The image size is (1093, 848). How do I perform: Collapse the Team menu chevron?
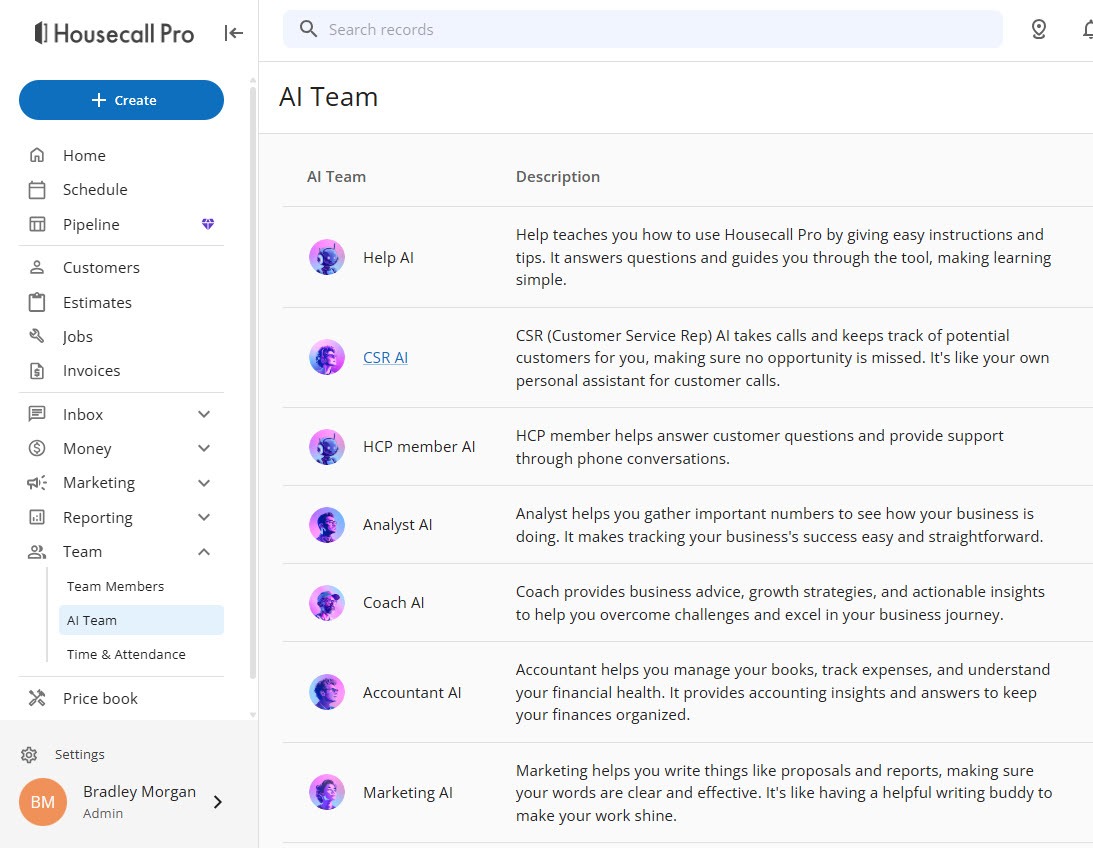204,552
